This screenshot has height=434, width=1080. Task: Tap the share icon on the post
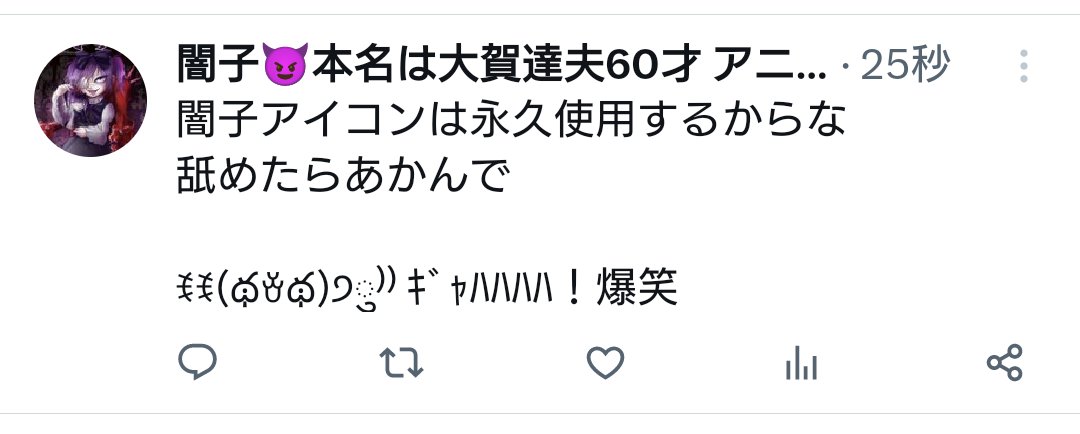(1005, 362)
